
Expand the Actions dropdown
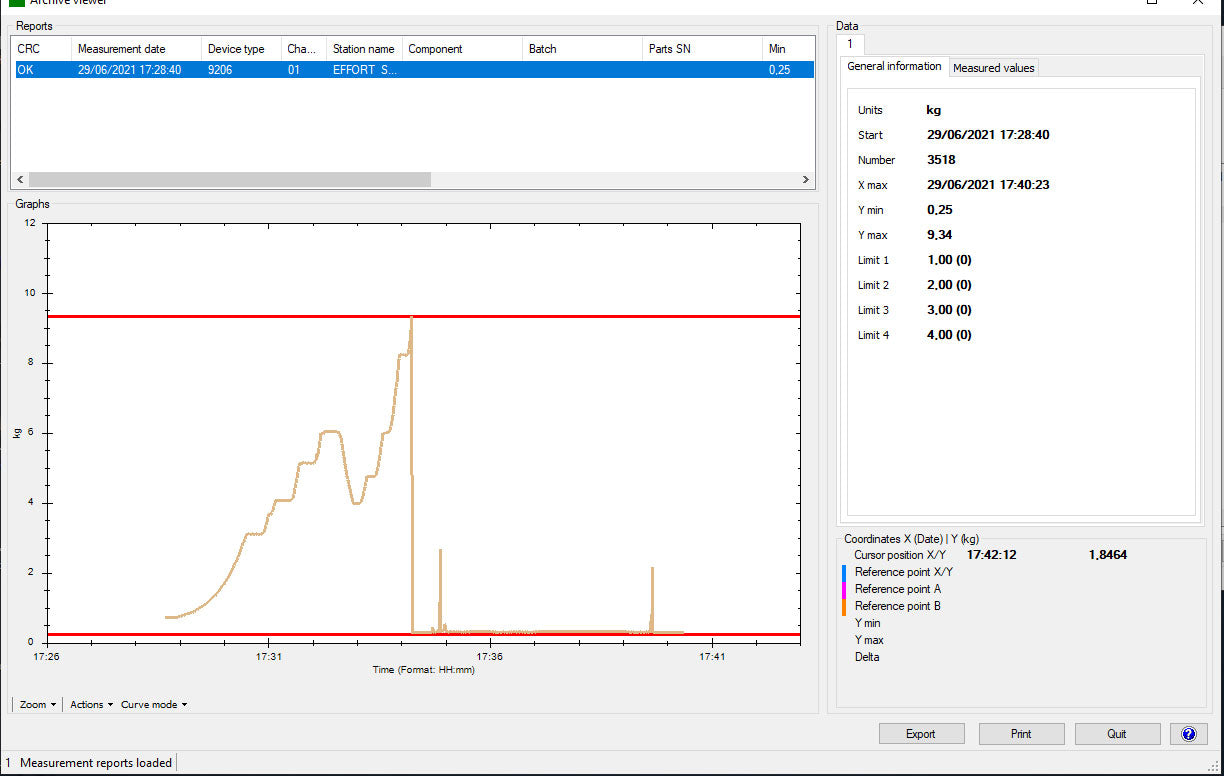coord(91,704)
